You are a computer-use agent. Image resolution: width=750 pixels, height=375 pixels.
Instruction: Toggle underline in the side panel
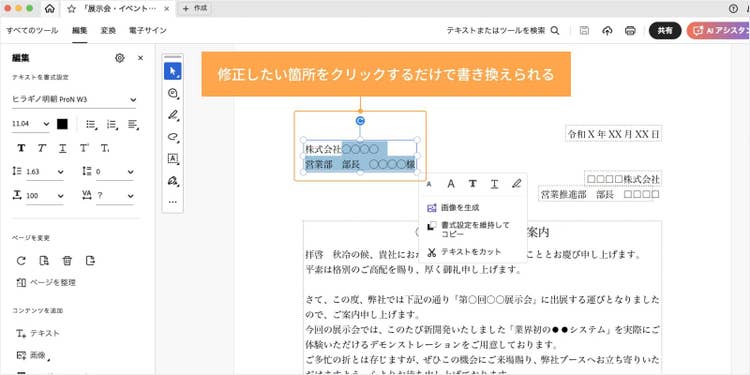(63, 148)
